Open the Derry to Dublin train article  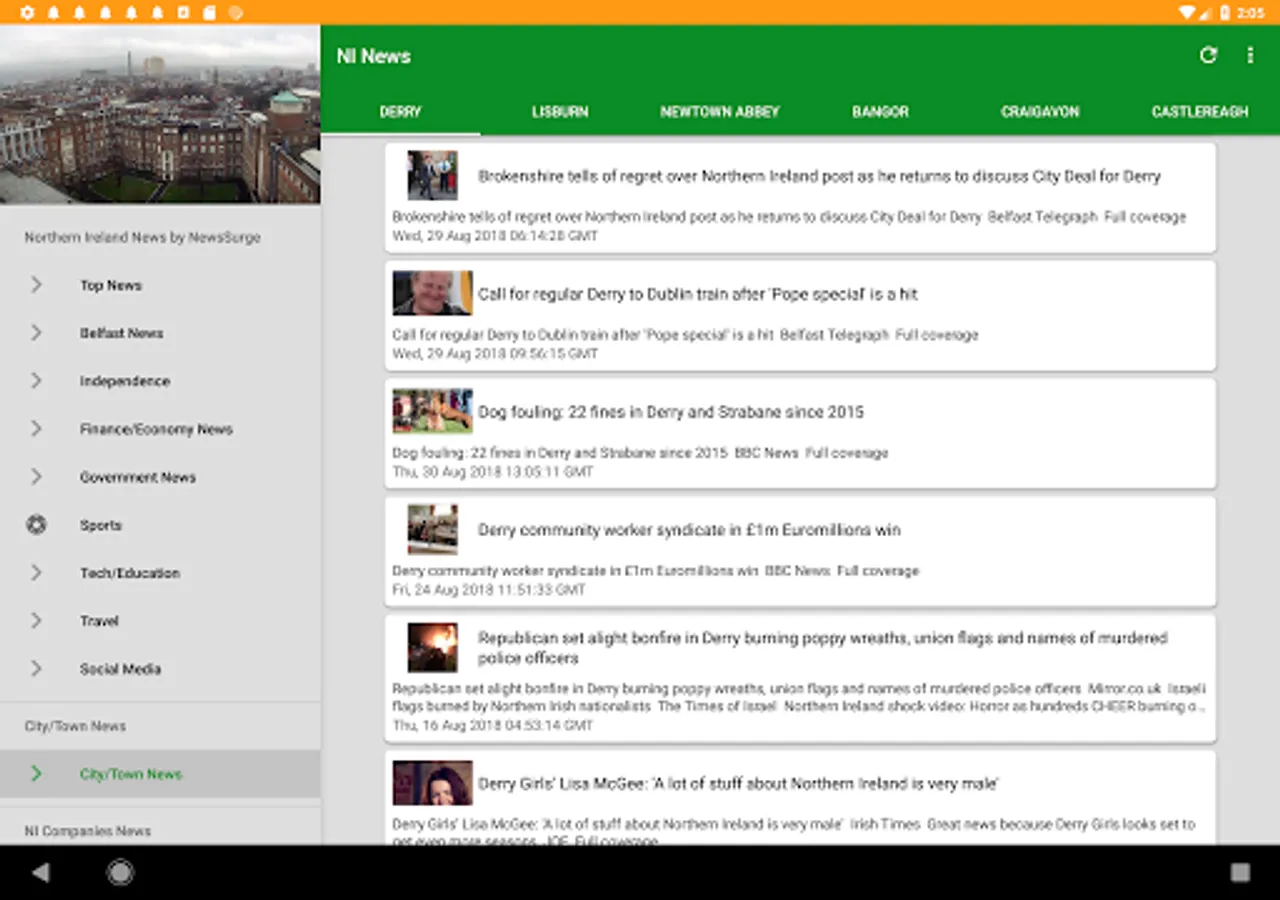pos(697,294)
